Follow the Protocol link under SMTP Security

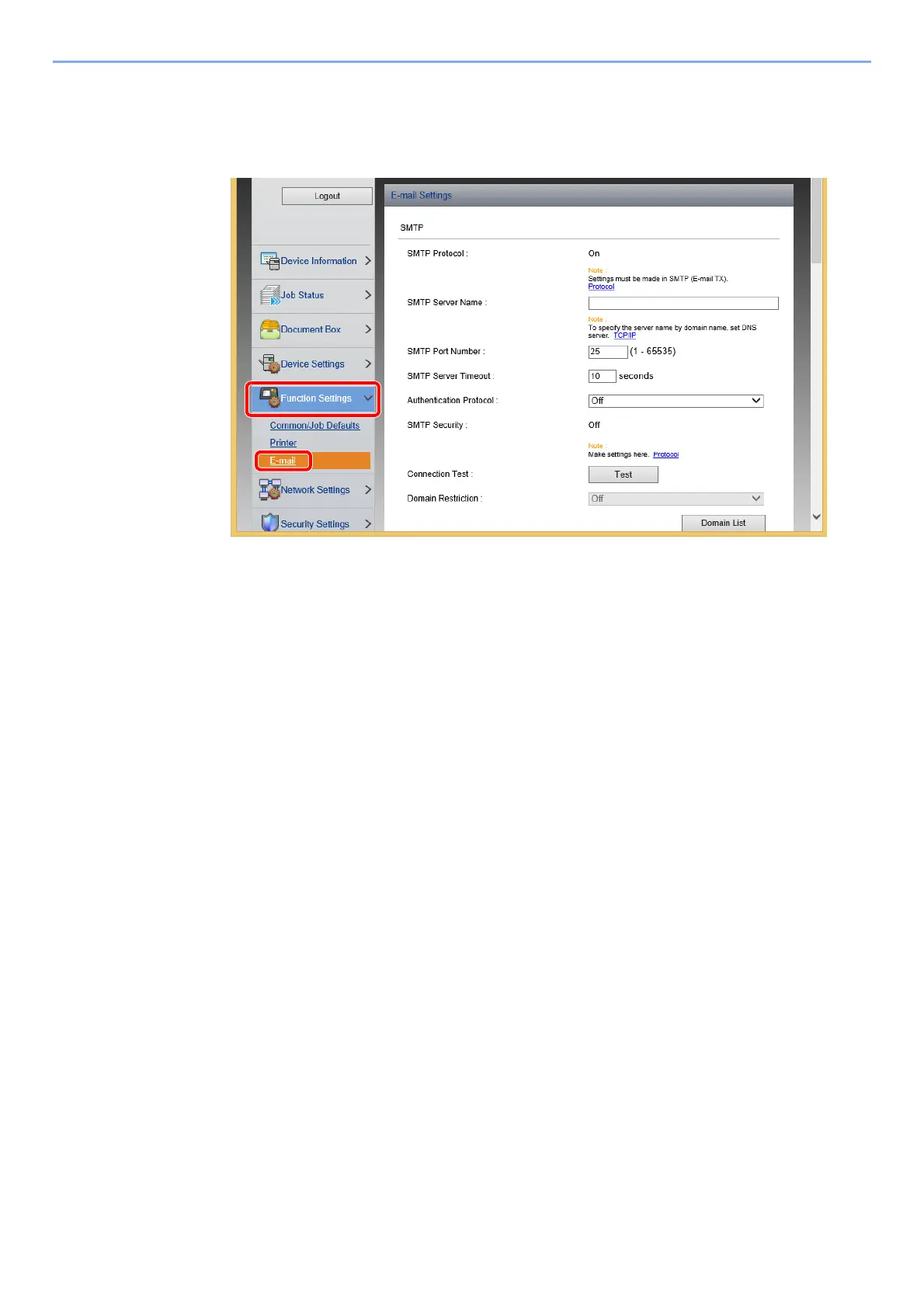coord(665,454)
